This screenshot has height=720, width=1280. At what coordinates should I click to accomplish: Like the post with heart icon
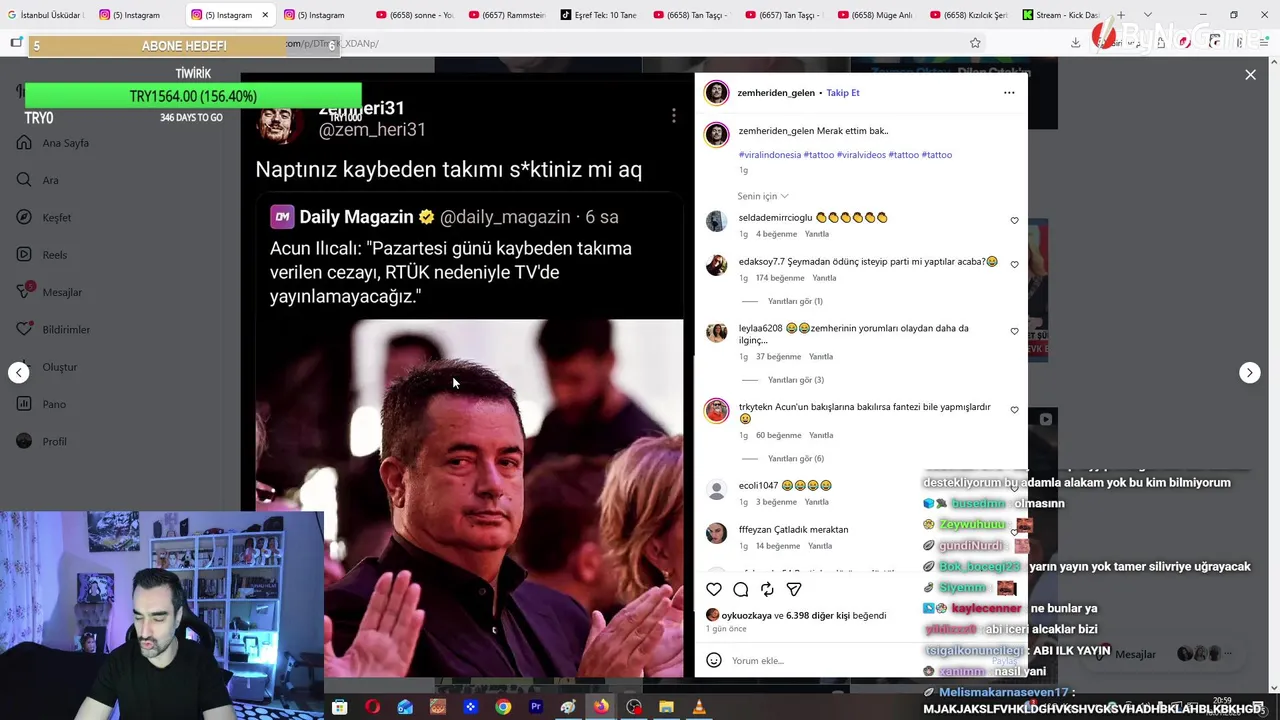tap(714, 589)
